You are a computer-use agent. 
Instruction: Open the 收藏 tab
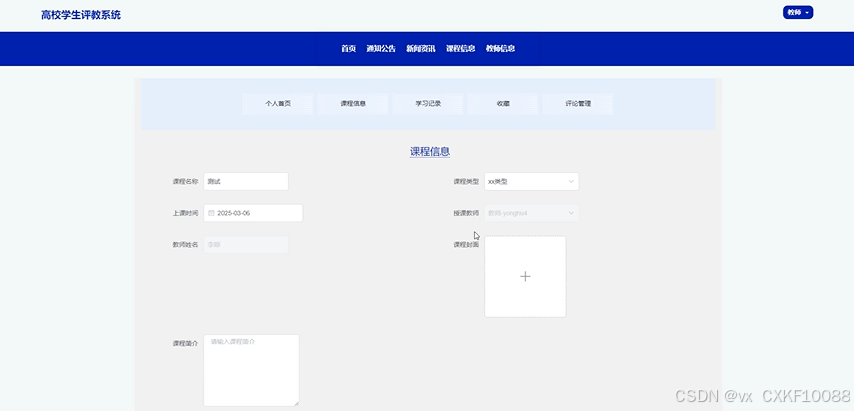[x=503, y=104]
